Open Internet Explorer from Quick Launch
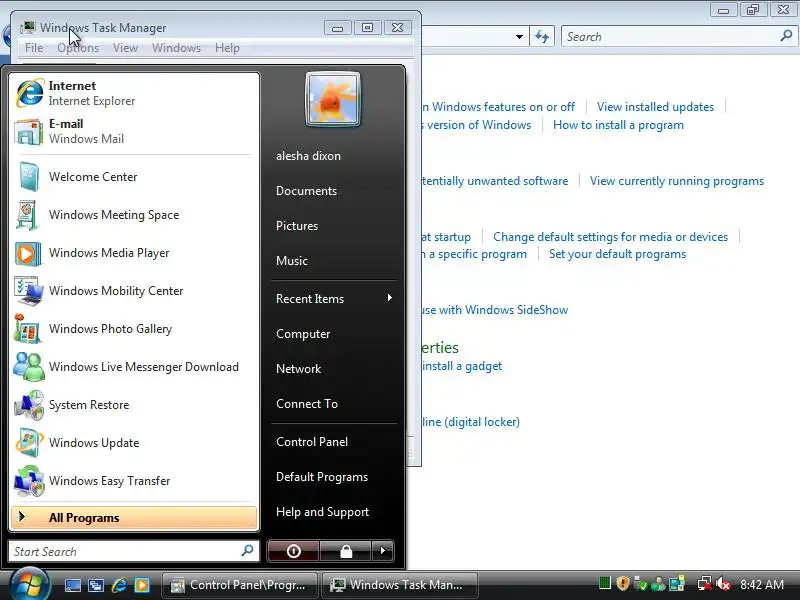Viewport: 800px width, 600px height. click(119, 585)
